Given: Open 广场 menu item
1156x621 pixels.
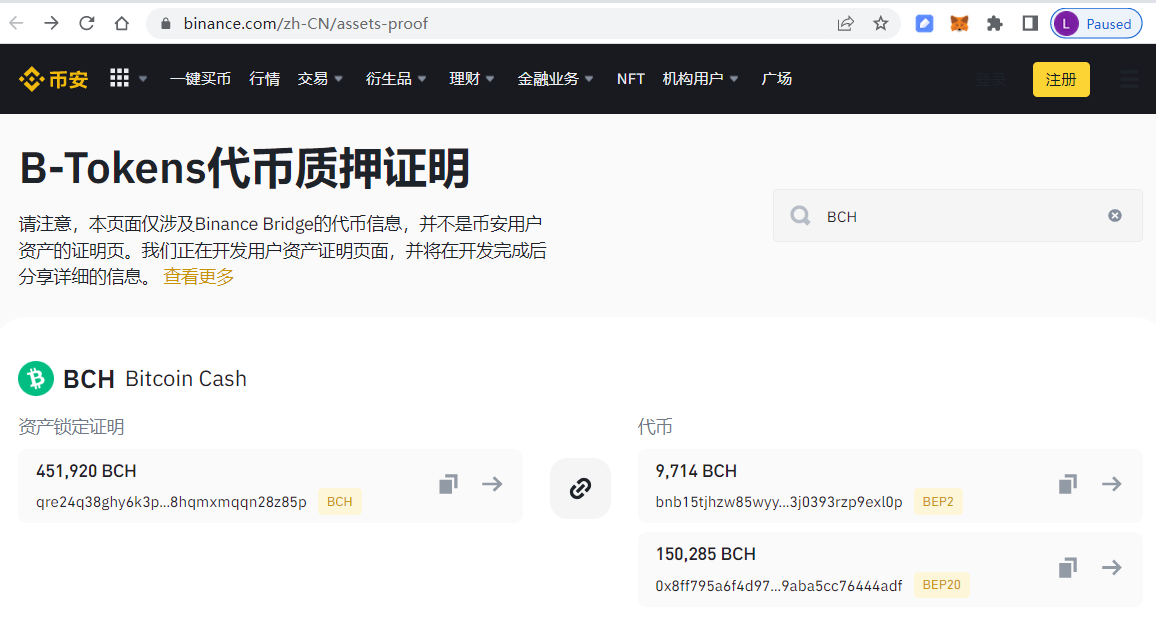Looking at the screenshot, I should click(x=776, y=79).
